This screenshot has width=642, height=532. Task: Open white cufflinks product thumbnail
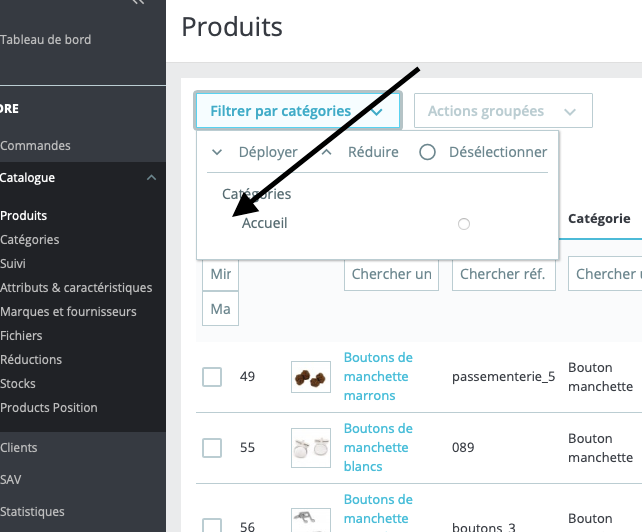click(x=310, y=447)
